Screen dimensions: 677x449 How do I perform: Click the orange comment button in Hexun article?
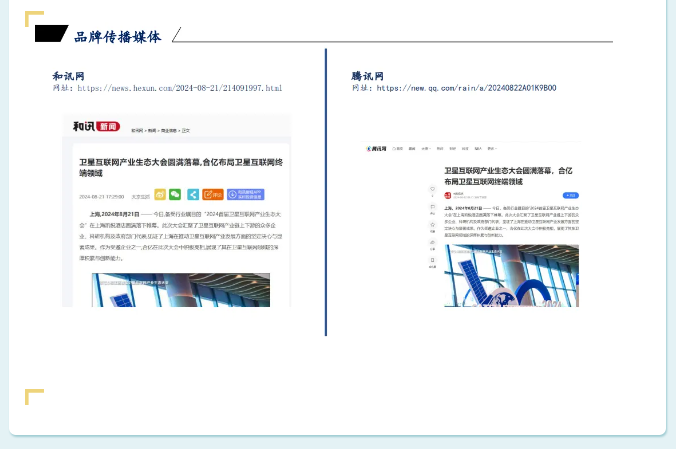coord(213,195)
